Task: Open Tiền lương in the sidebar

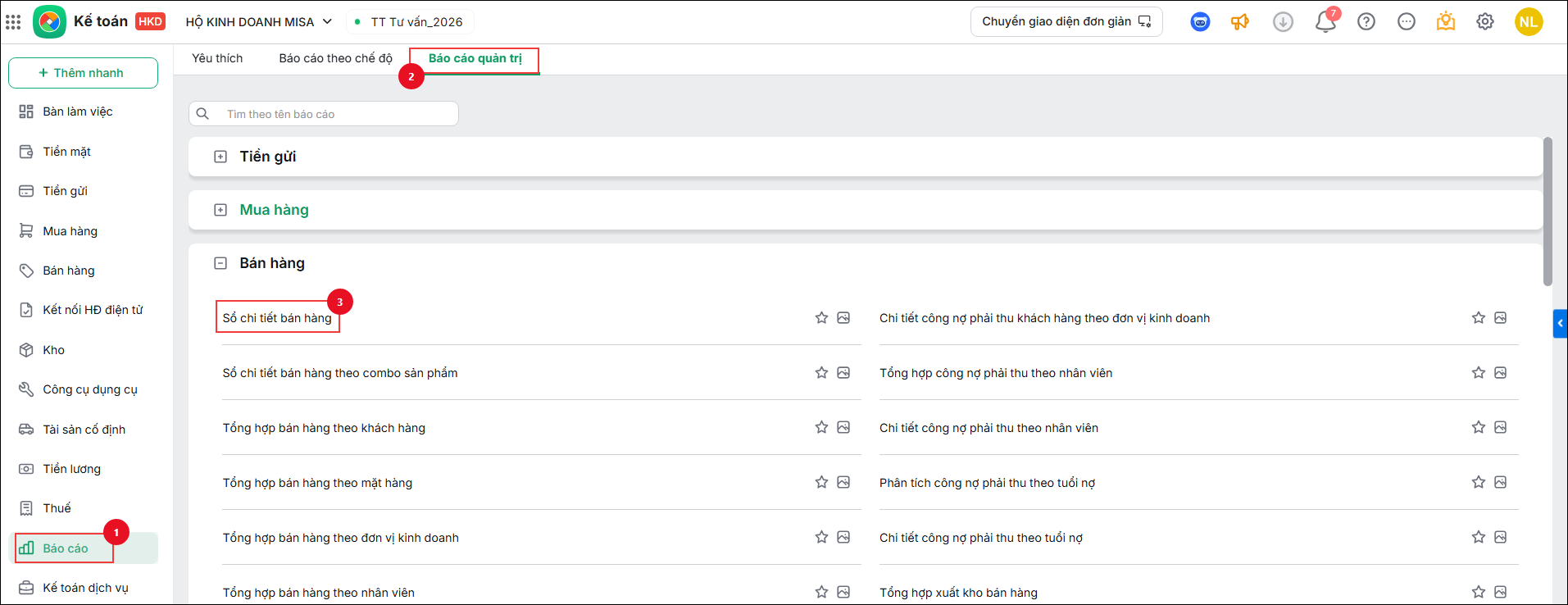Action: pyautogui.click(x=83, y=469)
